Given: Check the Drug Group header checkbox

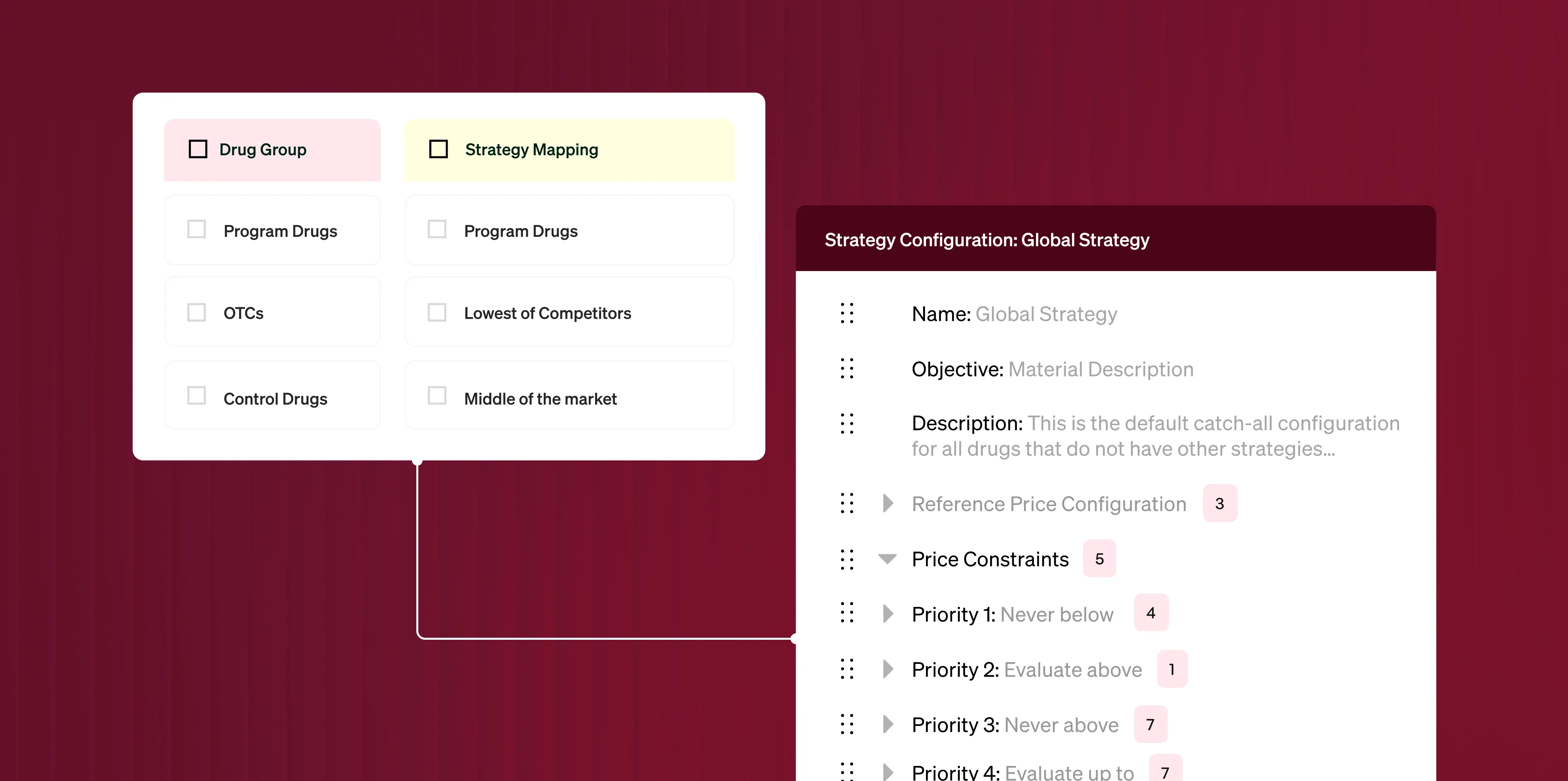Looking at the screenshot, I should (x=198, y=149).
